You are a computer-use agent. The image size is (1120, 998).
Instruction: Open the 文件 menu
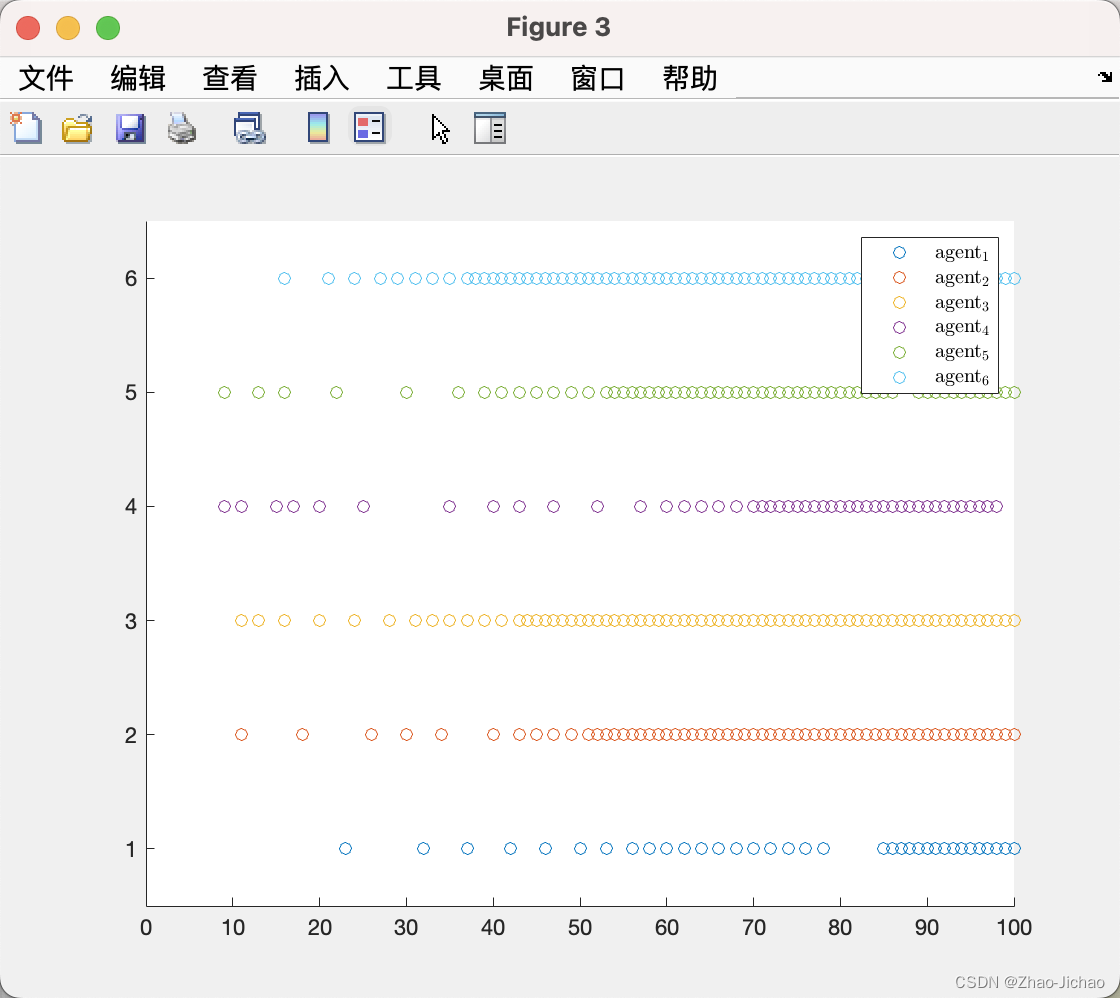point(46,78)
